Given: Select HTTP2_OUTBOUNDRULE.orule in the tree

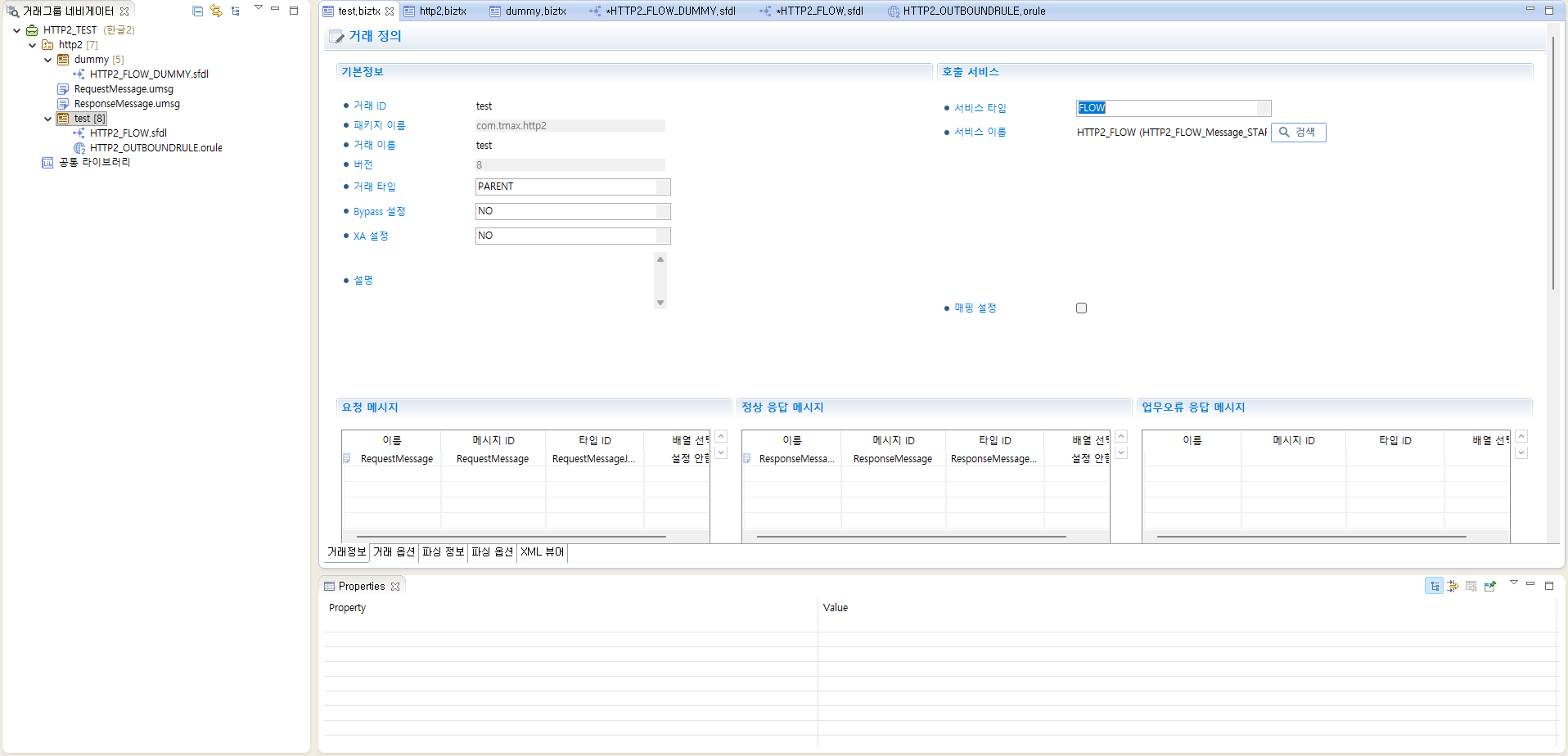Looking at the screenshot, I should (x=155, y=147).
